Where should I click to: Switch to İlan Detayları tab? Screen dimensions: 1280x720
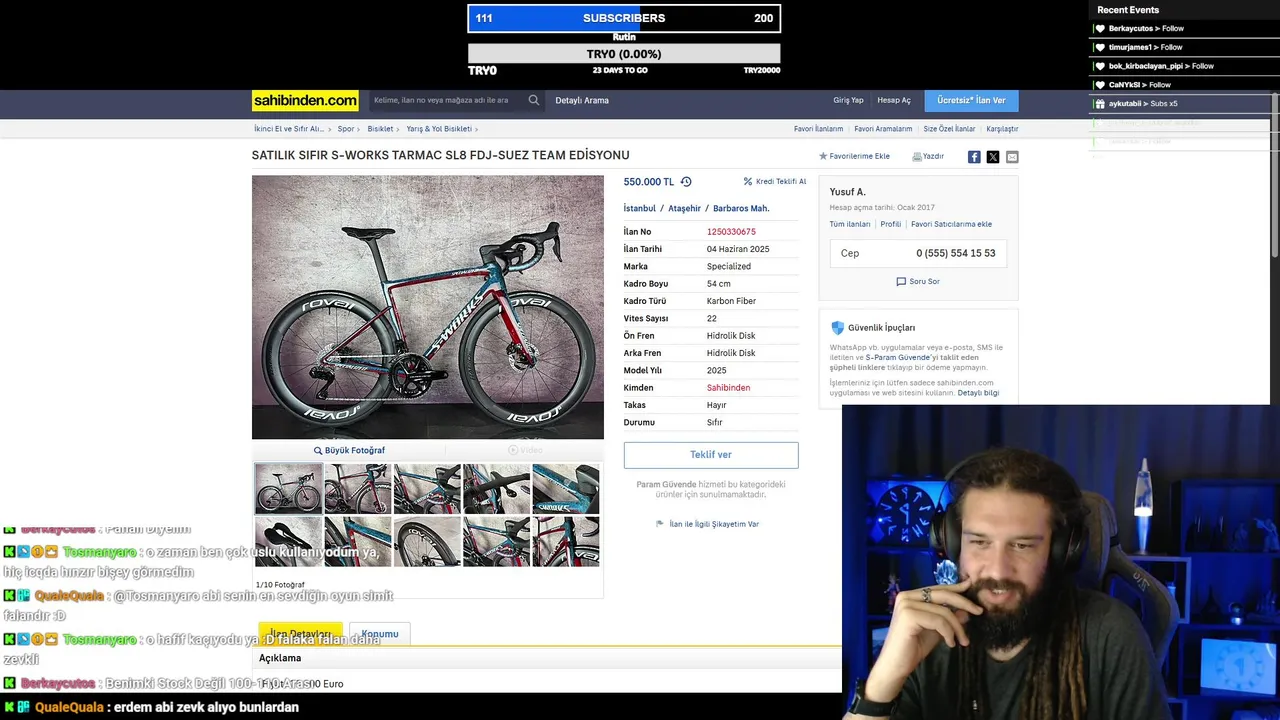(300, 634)
